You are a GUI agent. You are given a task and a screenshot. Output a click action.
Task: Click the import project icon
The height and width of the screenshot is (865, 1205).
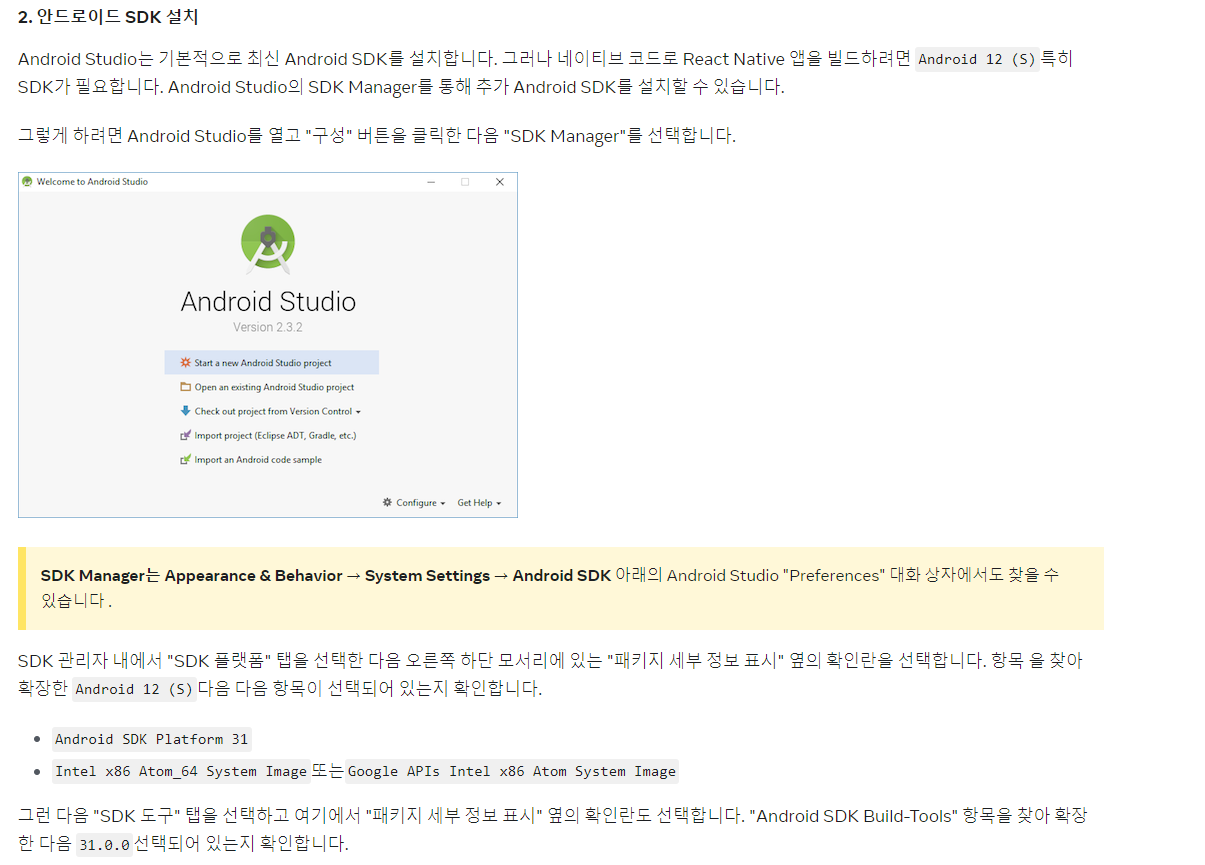185,435
